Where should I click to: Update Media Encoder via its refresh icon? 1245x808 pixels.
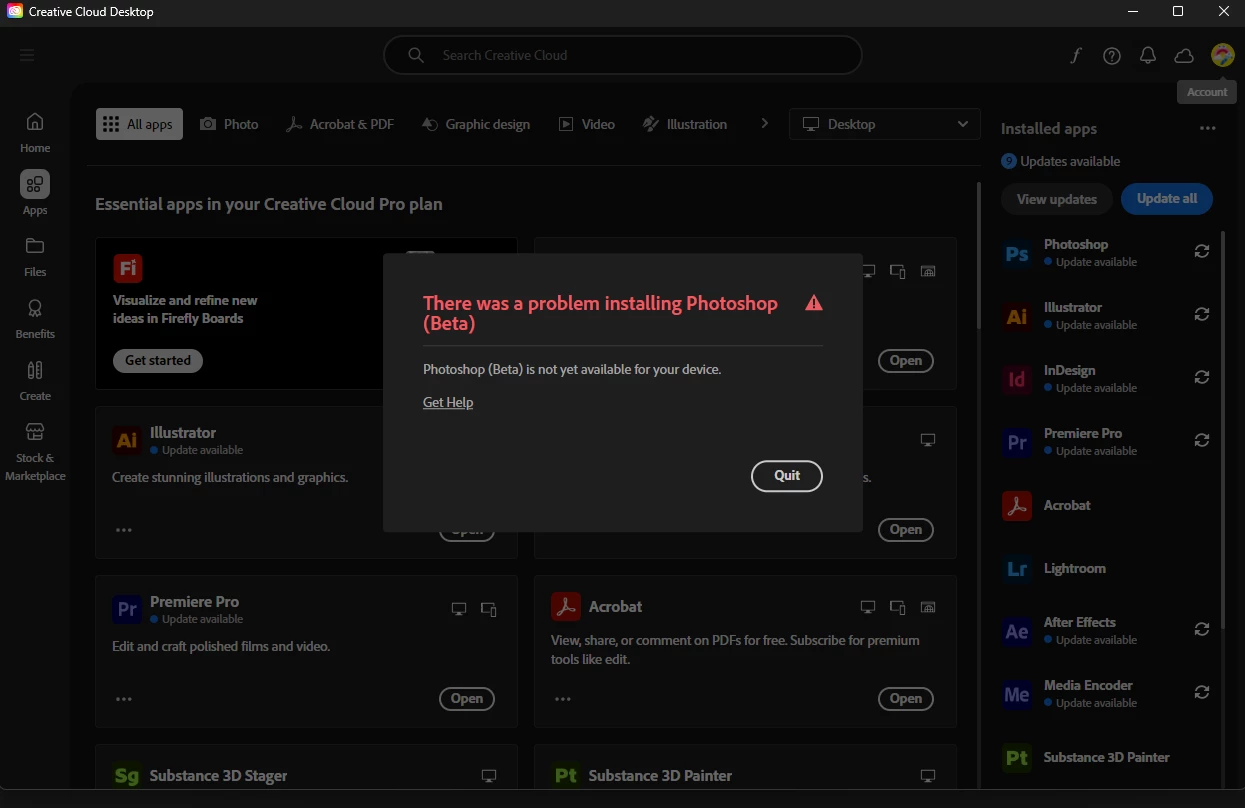pos(1202,693)
